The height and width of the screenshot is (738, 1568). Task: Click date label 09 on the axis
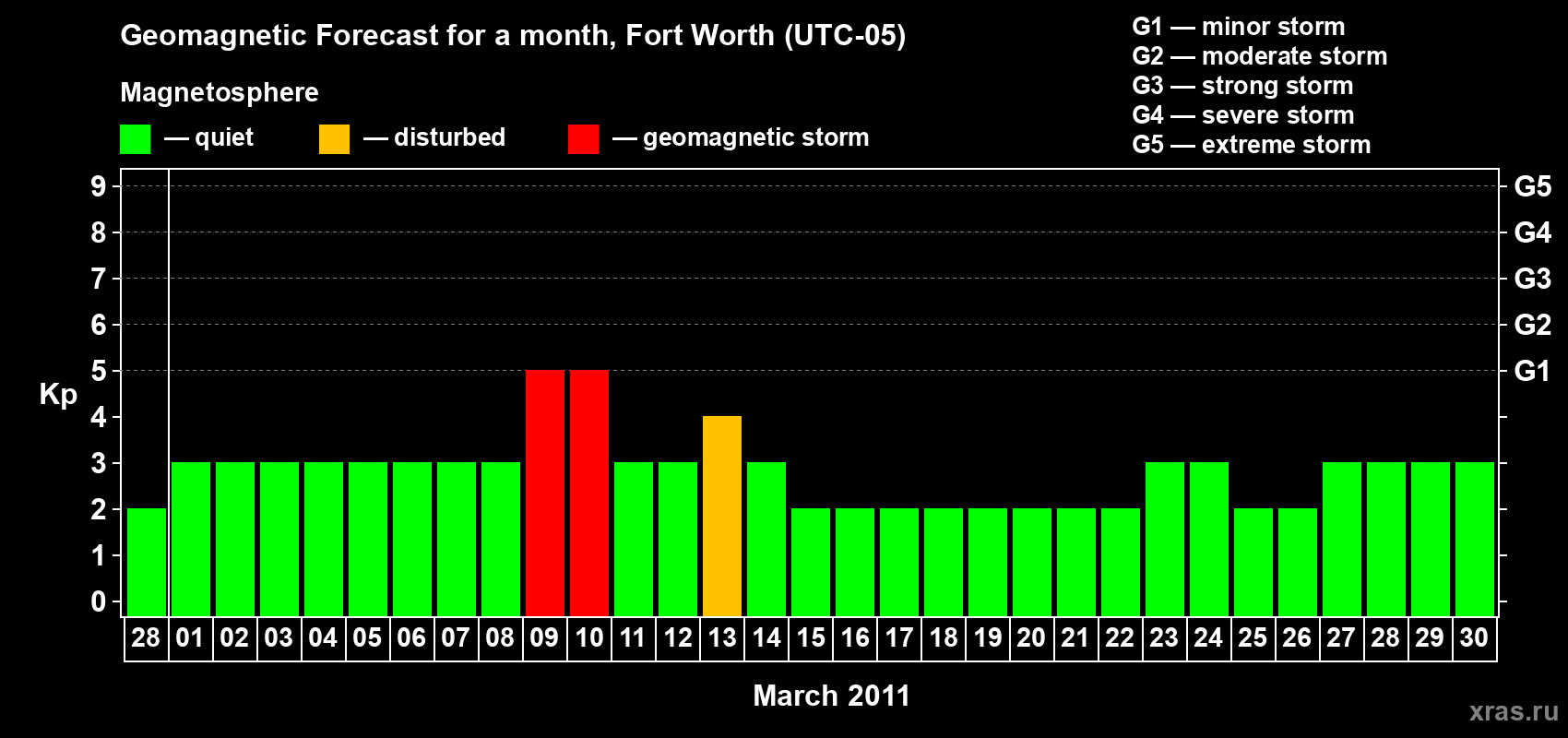point(544,637)
